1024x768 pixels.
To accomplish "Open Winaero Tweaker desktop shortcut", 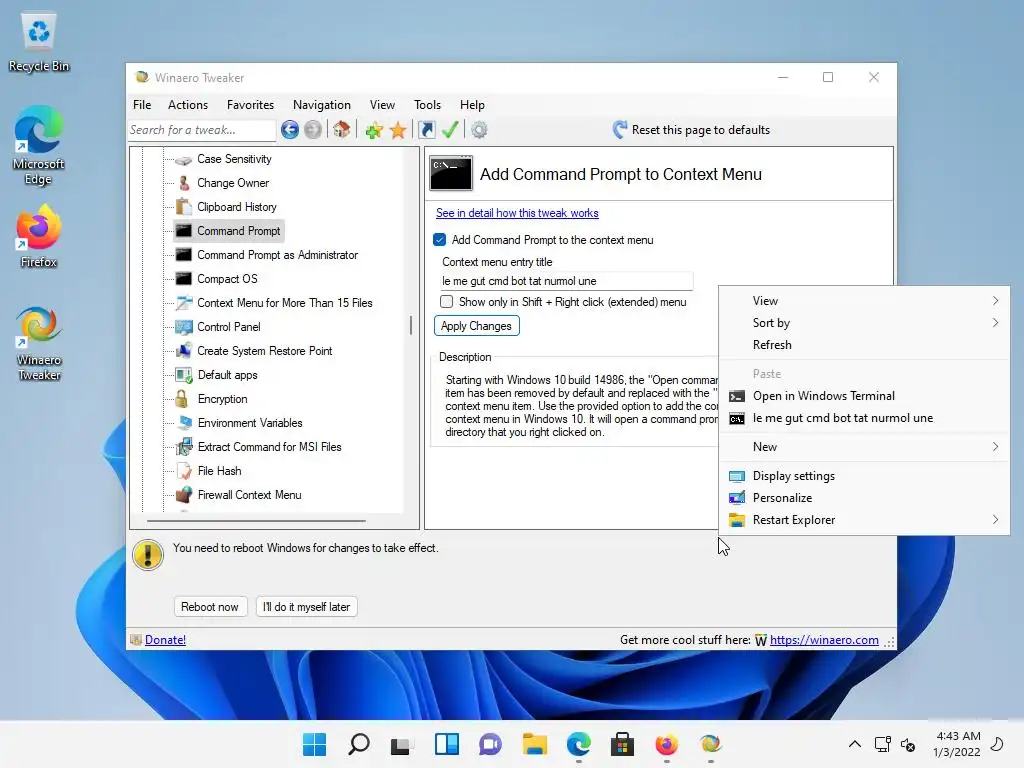I will coord(39,344).
